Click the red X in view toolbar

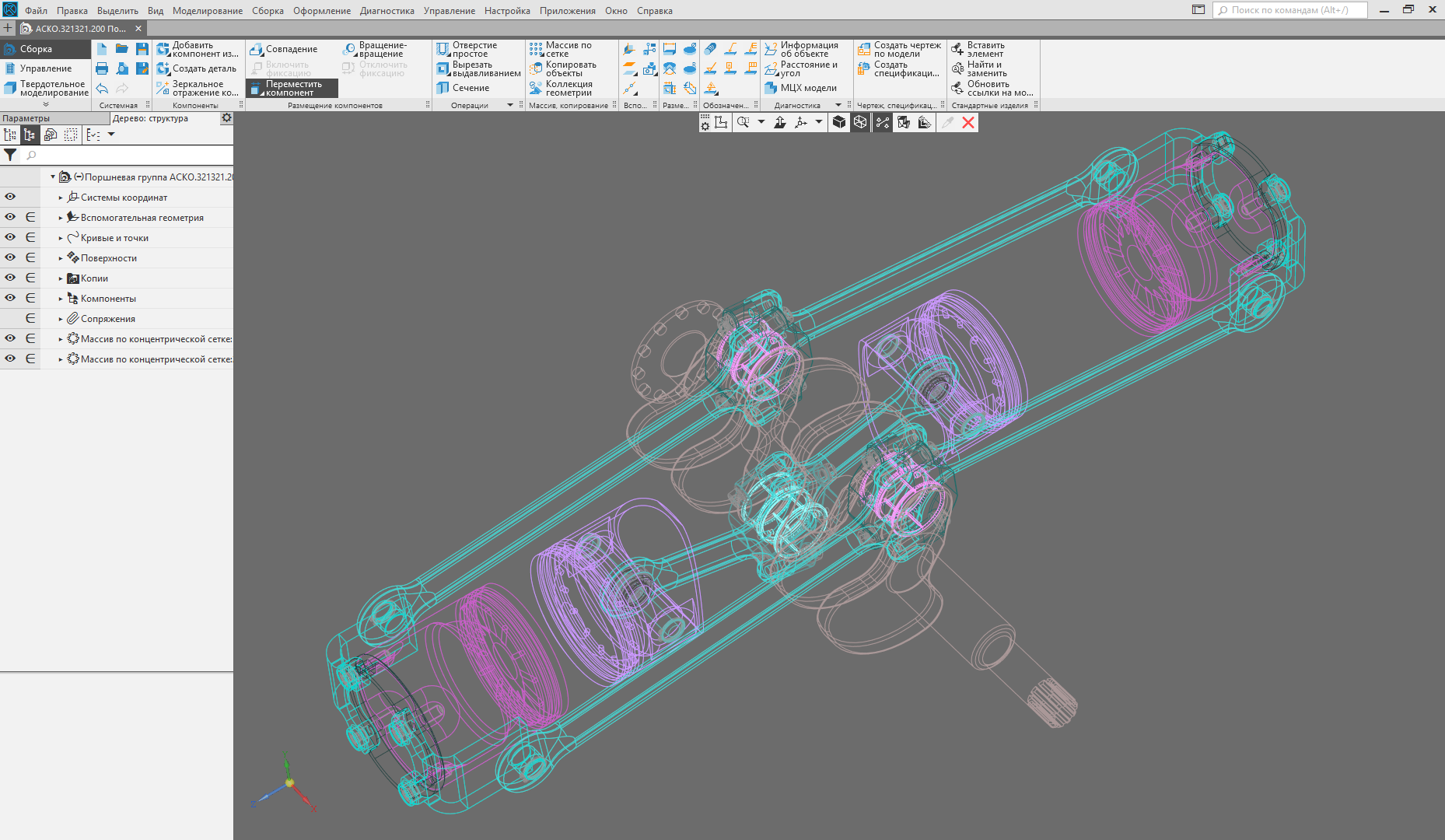pyautogui.click(x=968, y=122)
